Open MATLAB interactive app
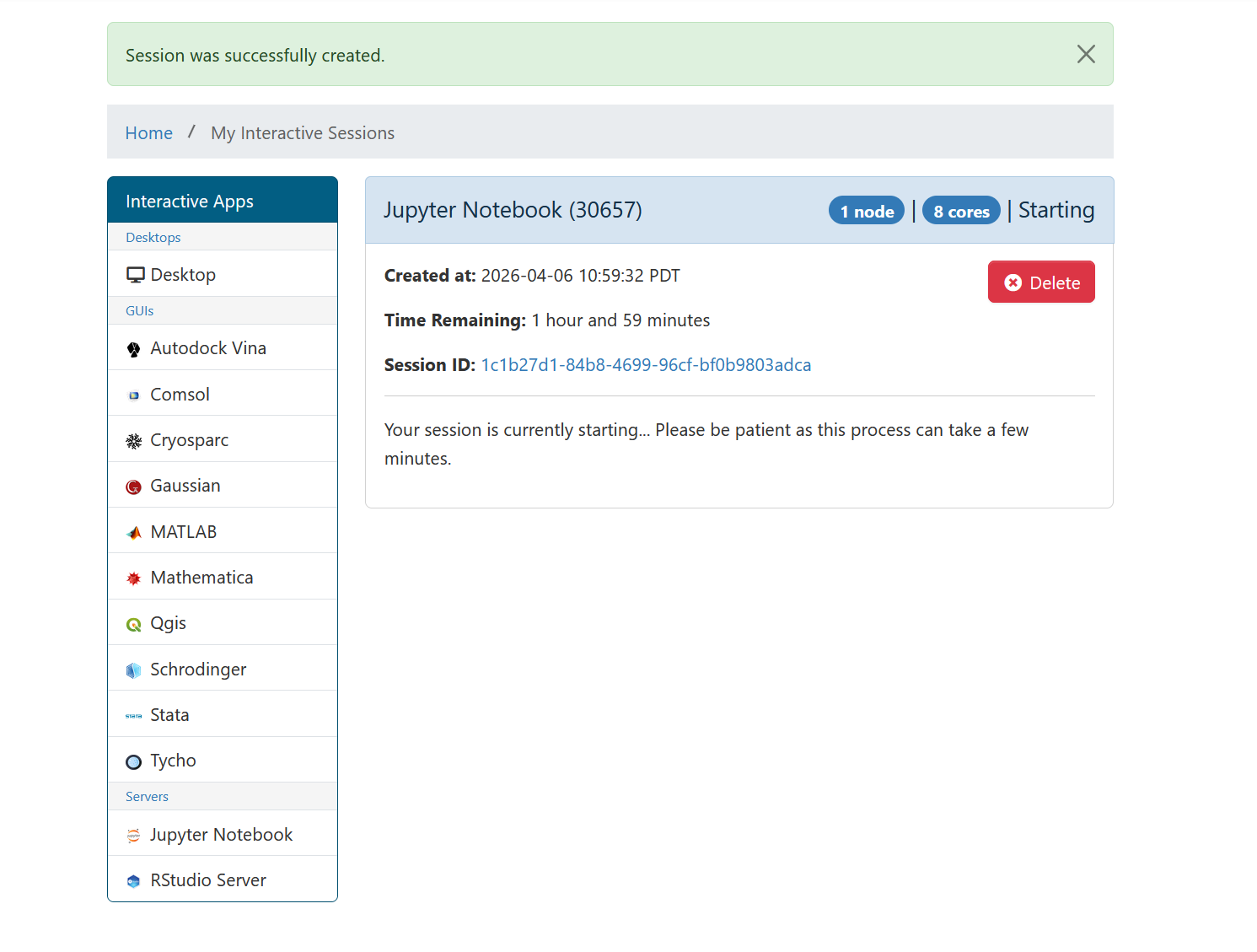Image resolution: width=1257 pixels, height=952 pixels. 223,531
